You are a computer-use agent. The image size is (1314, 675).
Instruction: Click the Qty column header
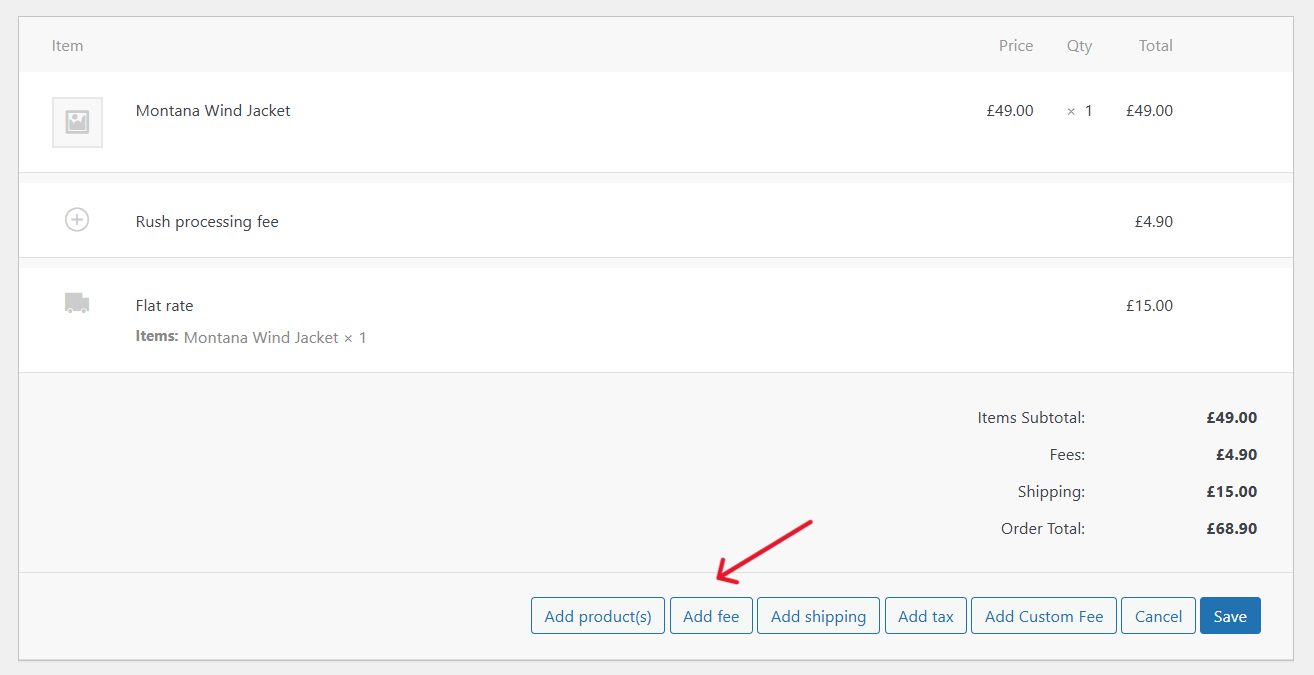1079,45
